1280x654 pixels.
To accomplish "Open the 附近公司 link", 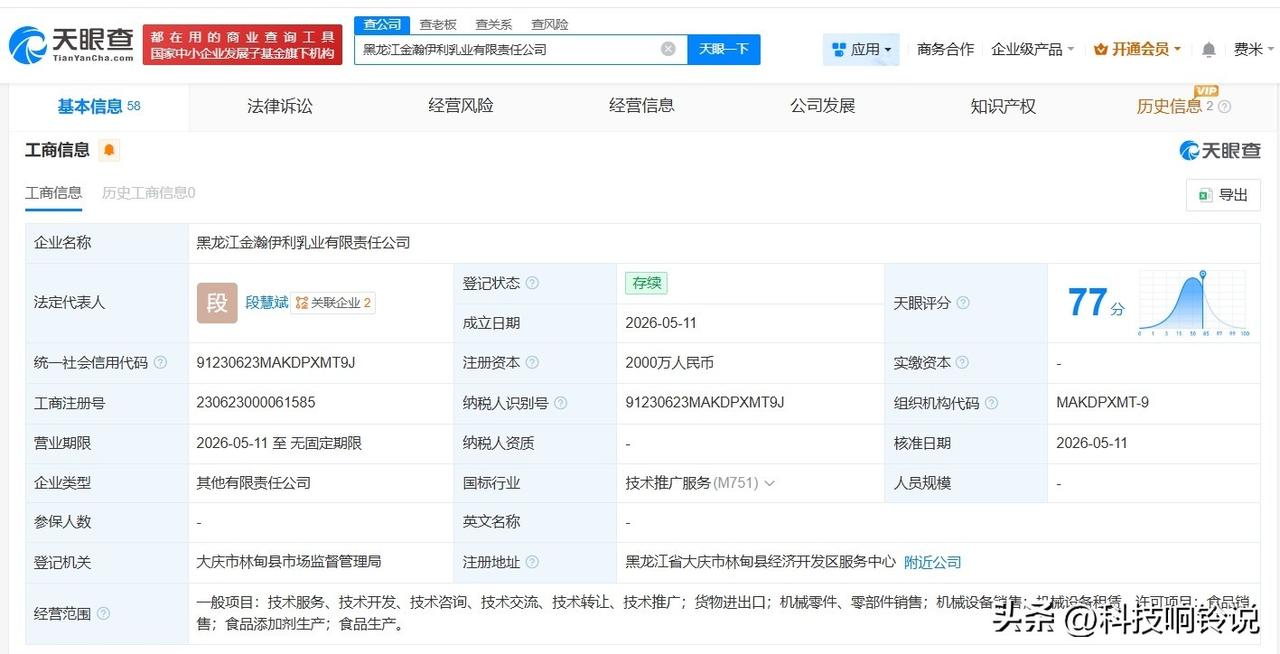I will [x=932, y=562].
